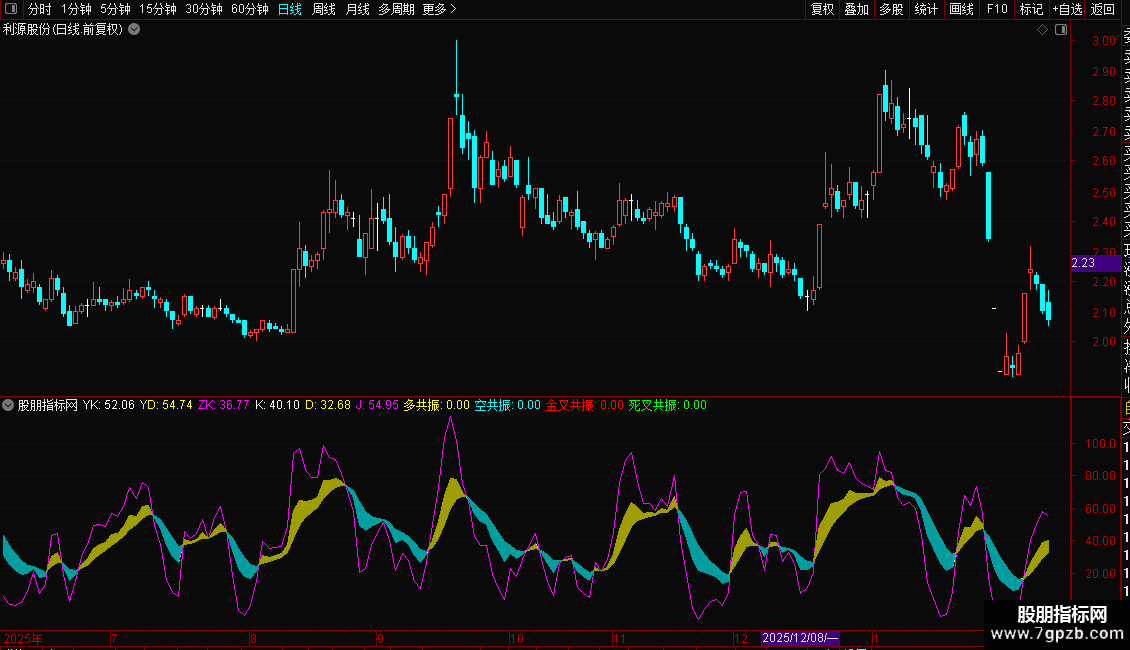This screenshot has height=650, width=1130.
Task: Select the 5分钟 period tab
Action: [115, 9]
